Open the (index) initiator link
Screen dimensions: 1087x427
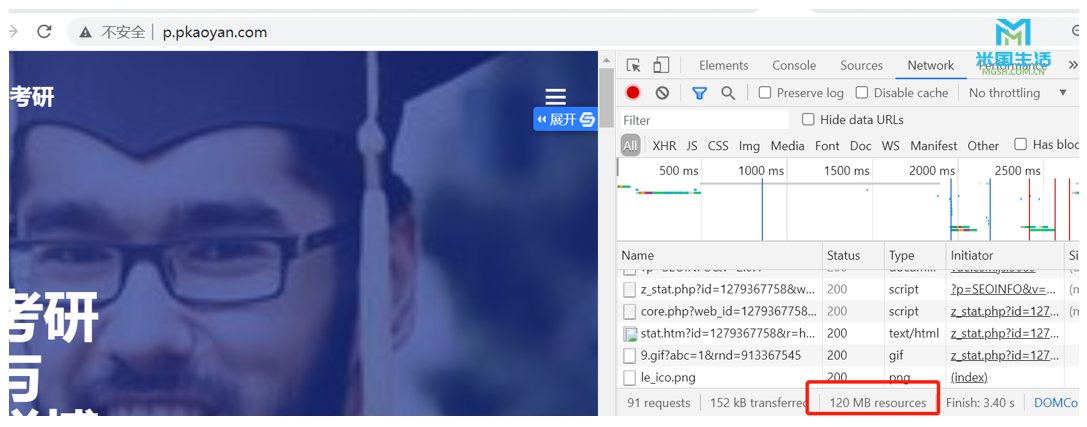click(969, 378)
